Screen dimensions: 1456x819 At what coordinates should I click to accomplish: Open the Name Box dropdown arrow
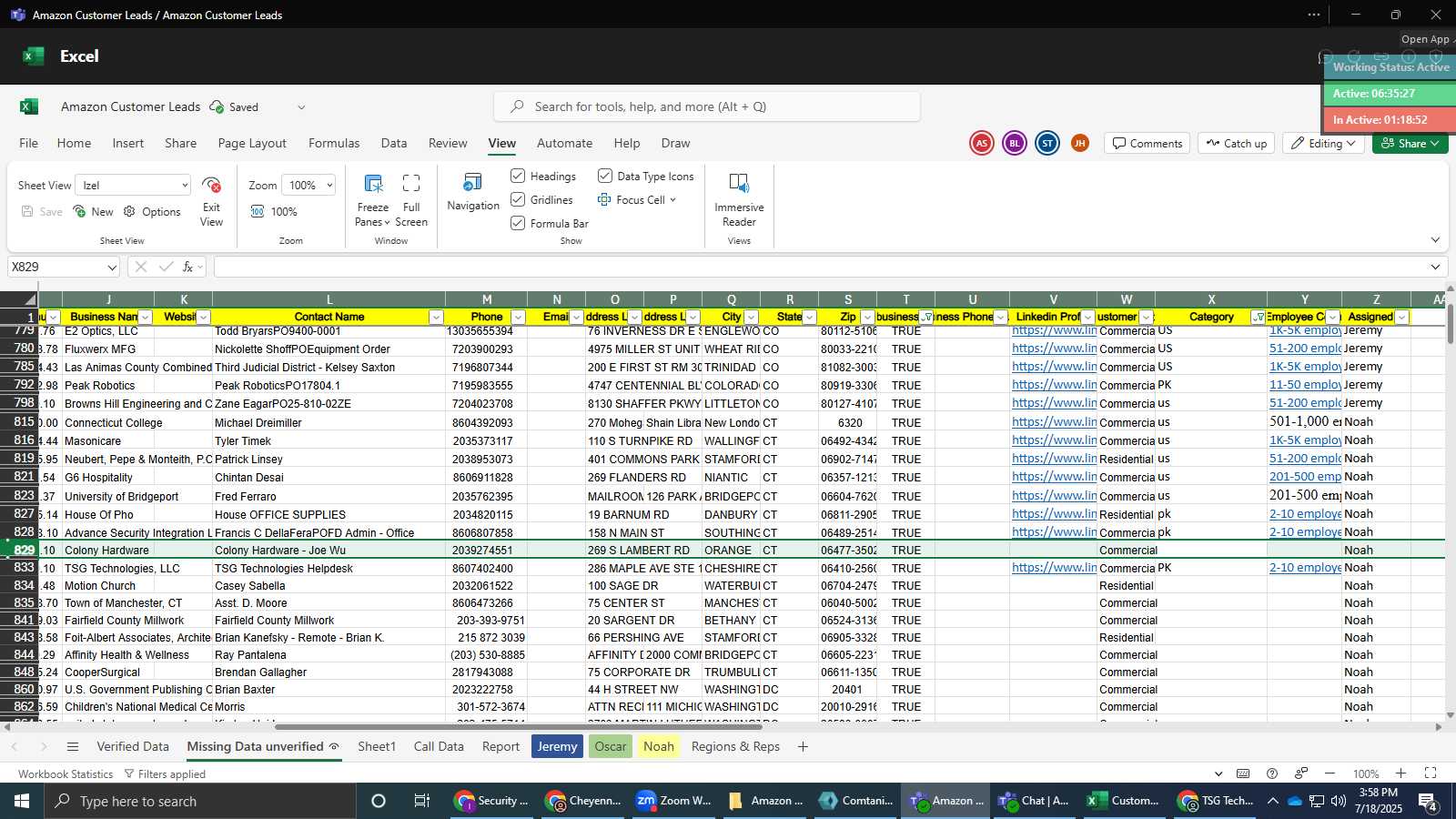(x=112, y=268)
